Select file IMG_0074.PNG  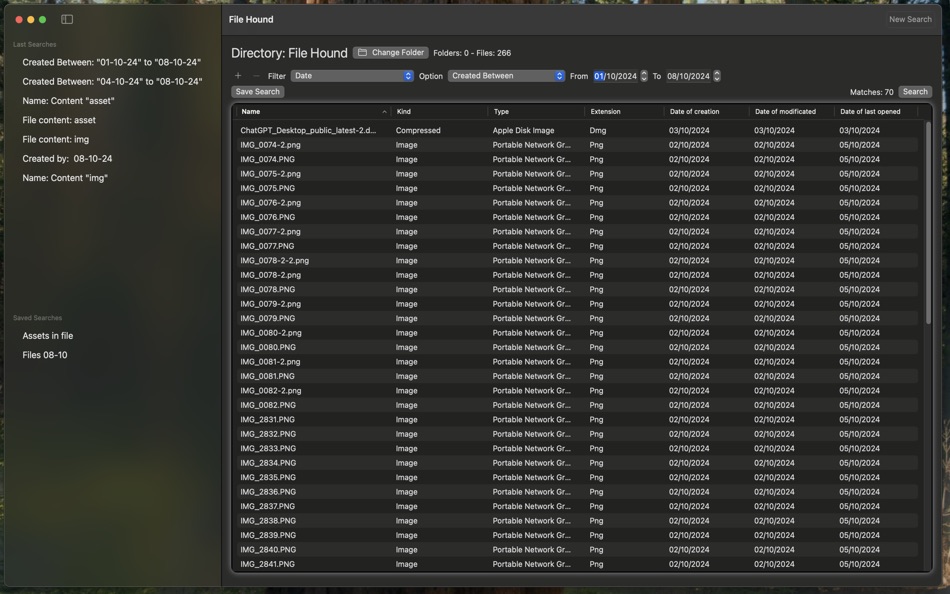click(x=577, y=159)
